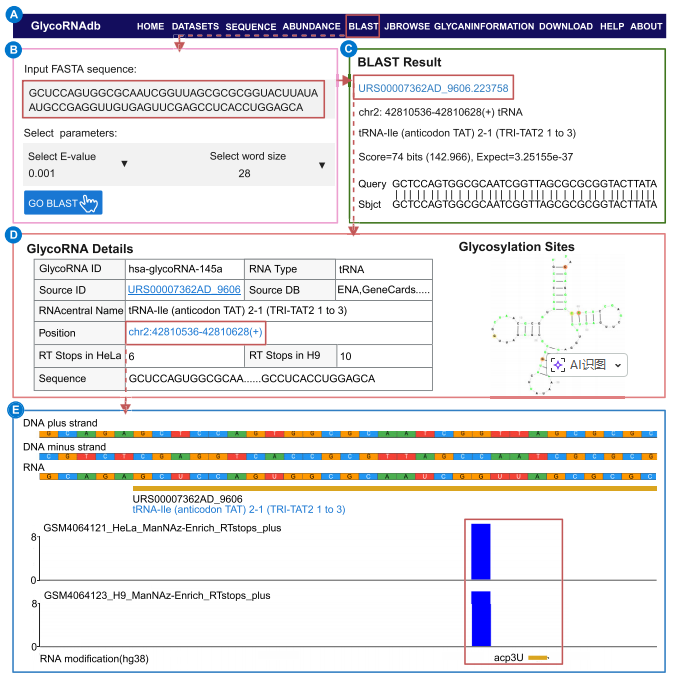
Task: Open the Select word size dropdown
Action: click(x=321, y=165)
